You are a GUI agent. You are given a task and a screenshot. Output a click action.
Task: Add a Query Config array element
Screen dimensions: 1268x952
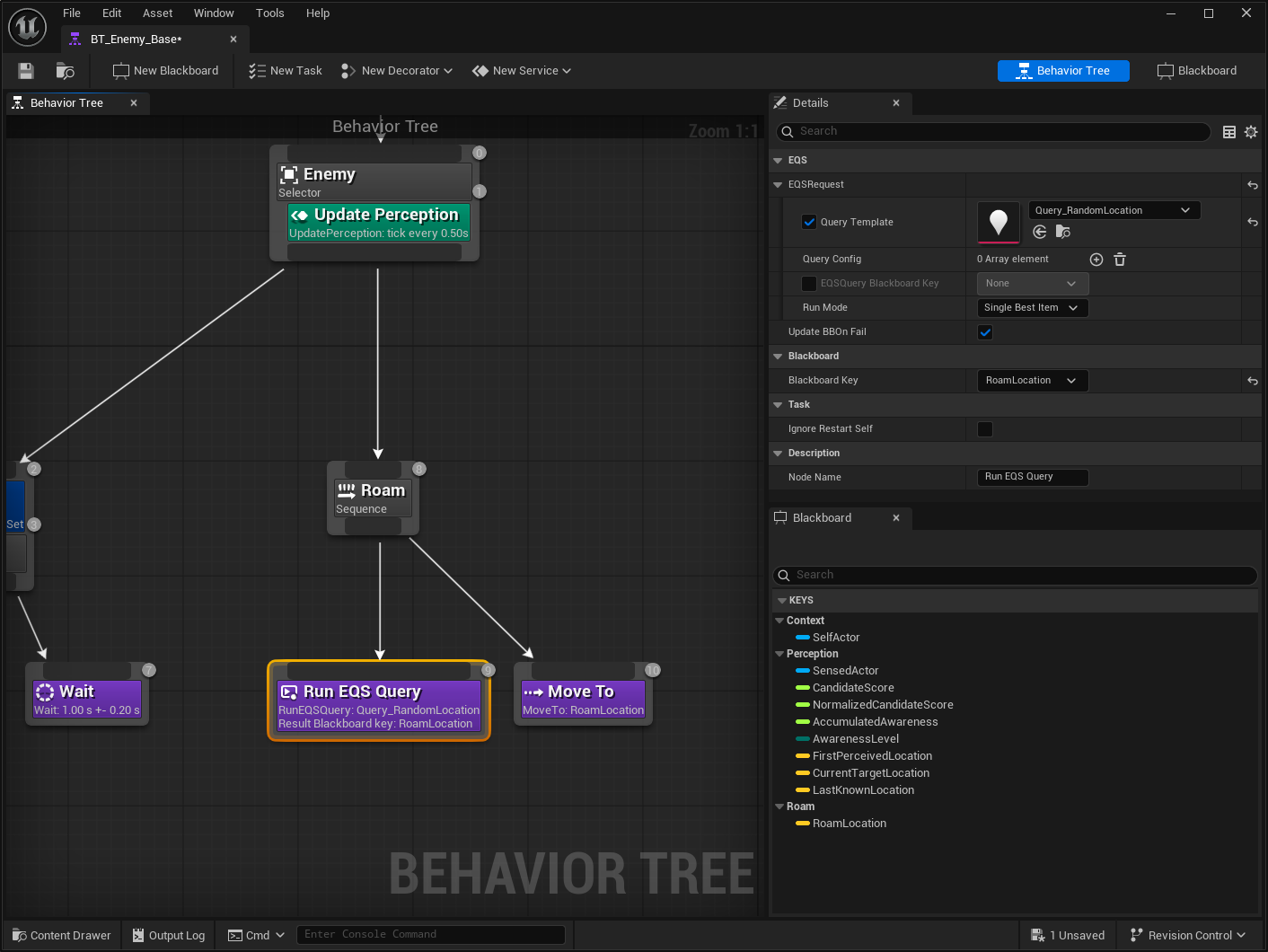pos(1096,259)
